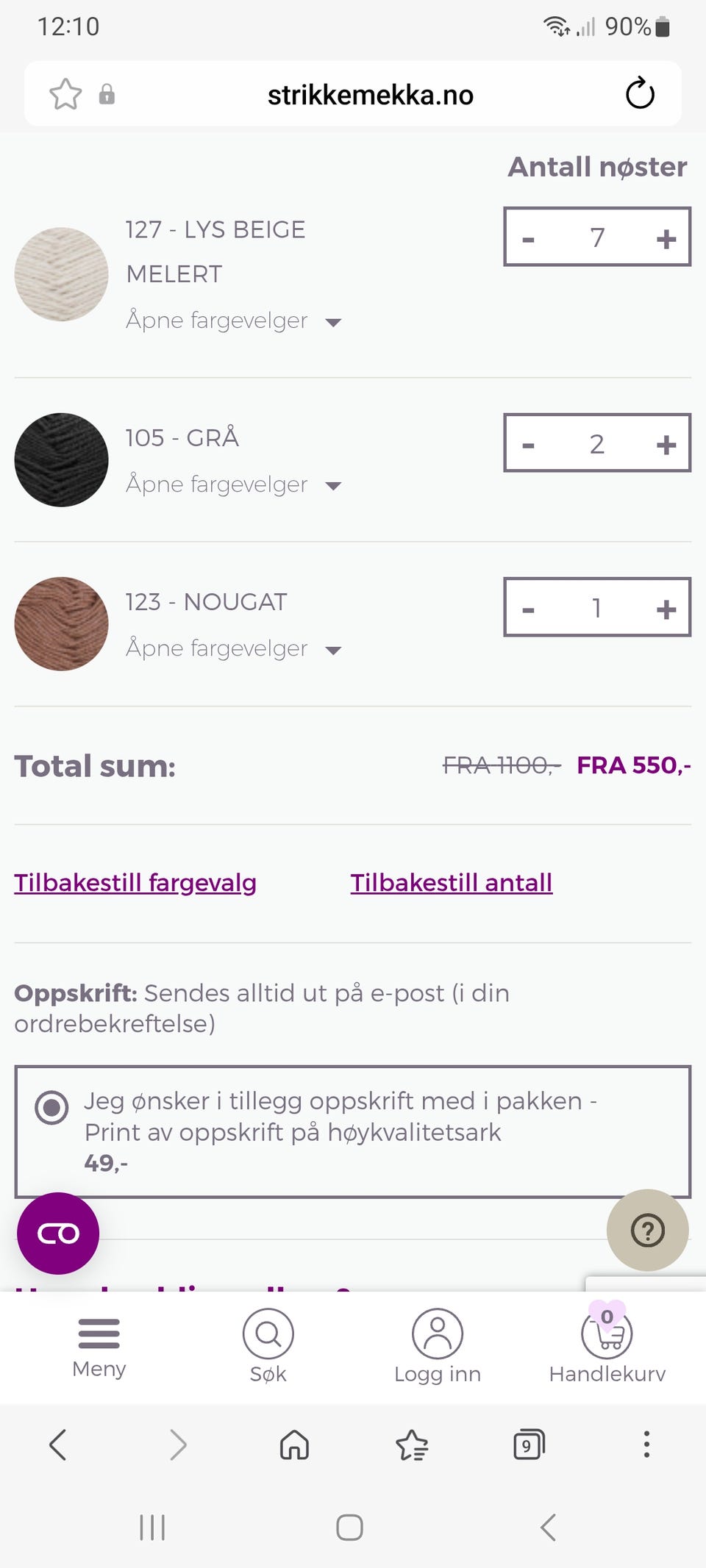Open Søk search icon
The width and height of the screenshot is (706, 1568).
(268, 1346)
